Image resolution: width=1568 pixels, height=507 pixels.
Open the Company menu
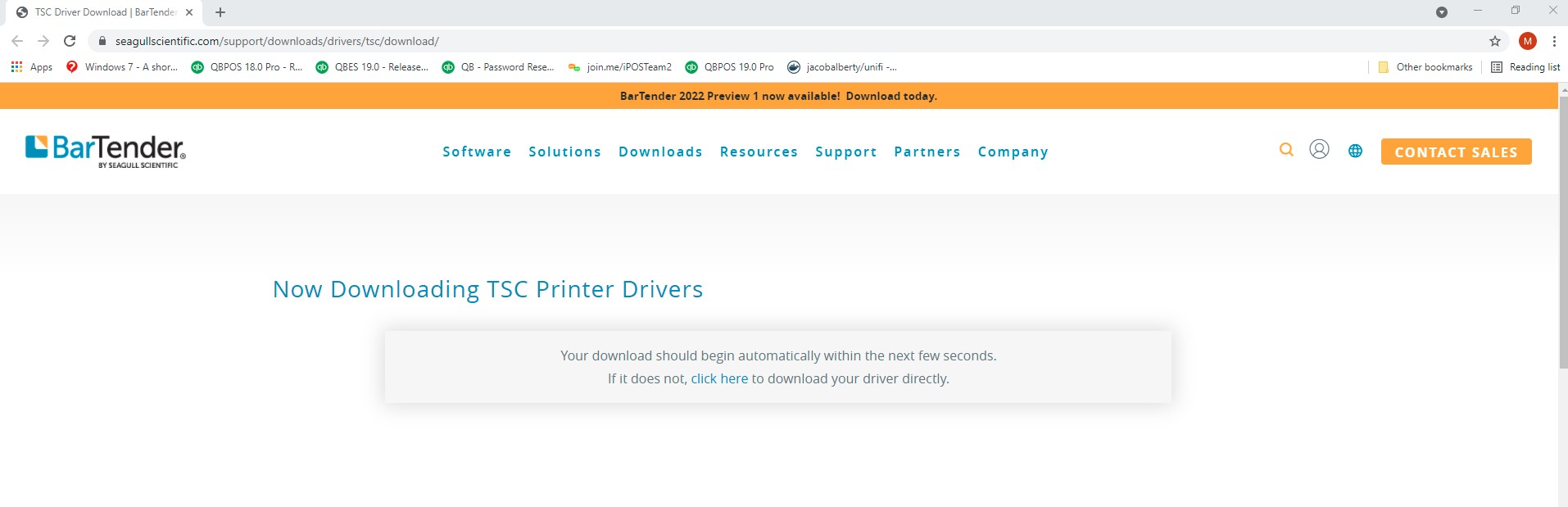pyautogui.click(x=1013, y=152)
